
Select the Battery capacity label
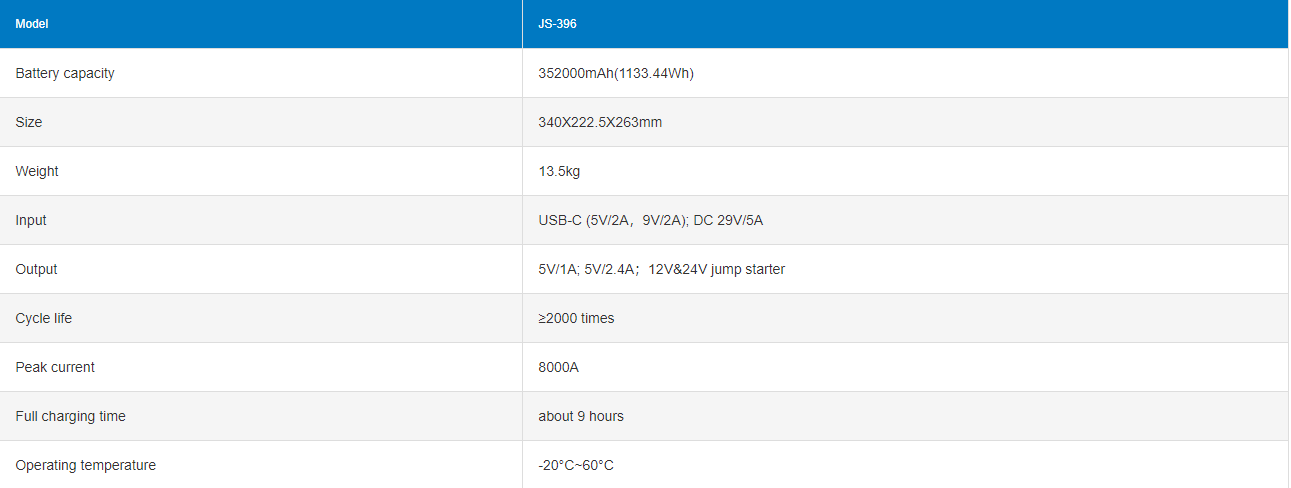65,73
